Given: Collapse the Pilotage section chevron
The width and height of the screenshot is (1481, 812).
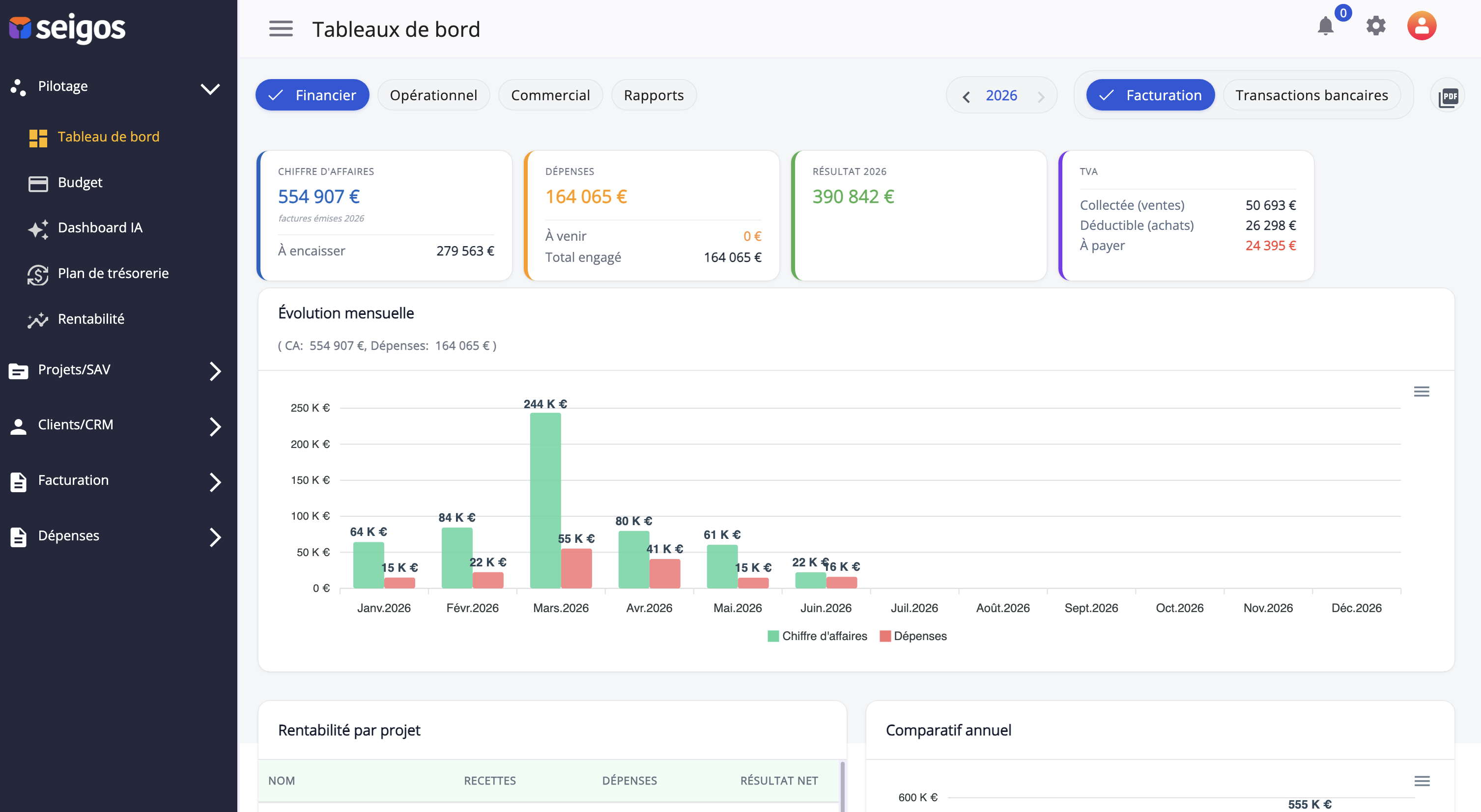Looking at the screenshot, I should (210, 88).
